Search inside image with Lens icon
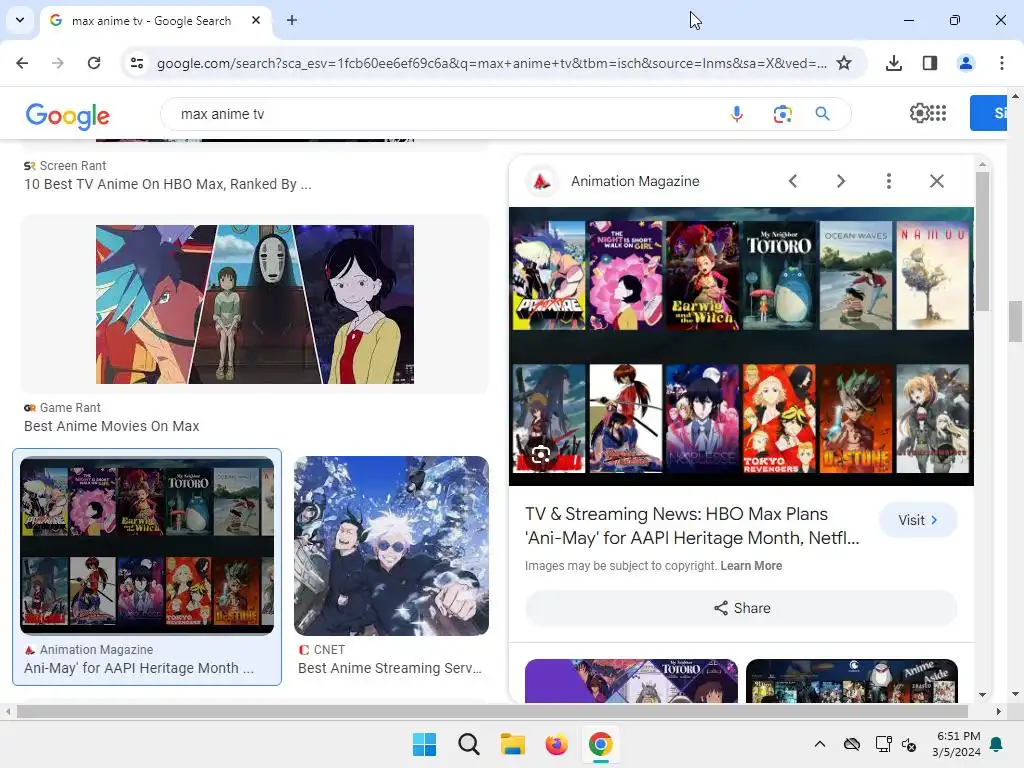 pyautogui.click(x=541, y=454)
